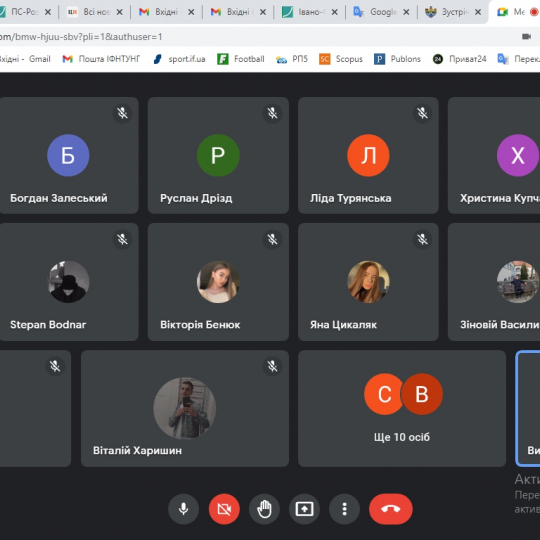540x540 pixels.
Task: Click the present screen icon
Action: click(x=304, y=509)
